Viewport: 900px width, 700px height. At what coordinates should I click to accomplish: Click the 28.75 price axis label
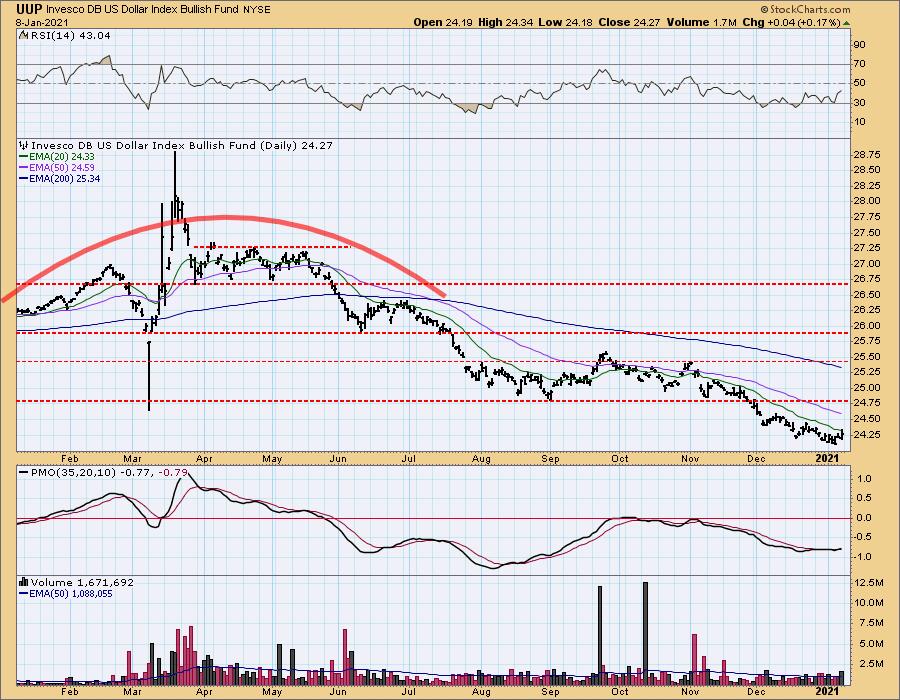[x=867, y=155]
